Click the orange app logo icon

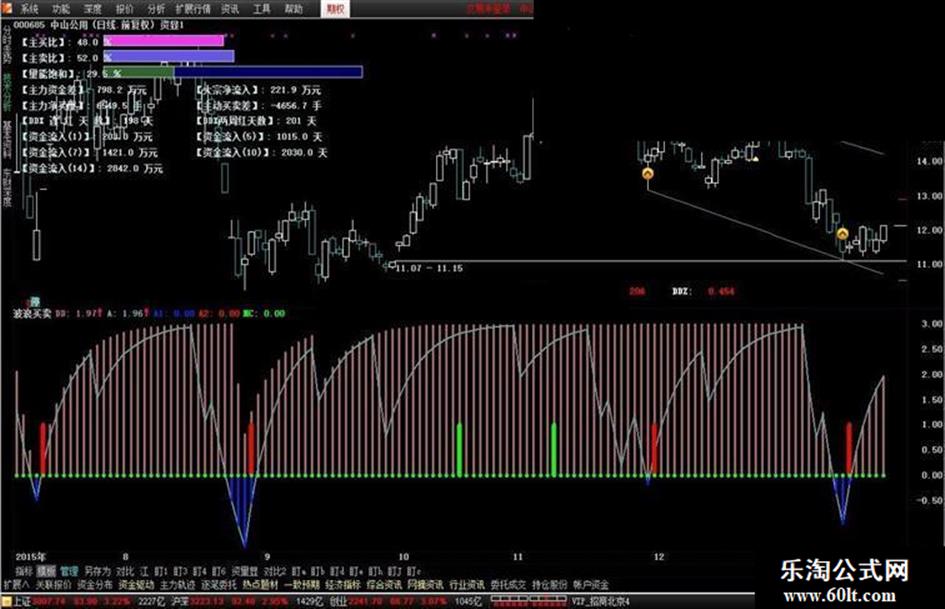6,8
